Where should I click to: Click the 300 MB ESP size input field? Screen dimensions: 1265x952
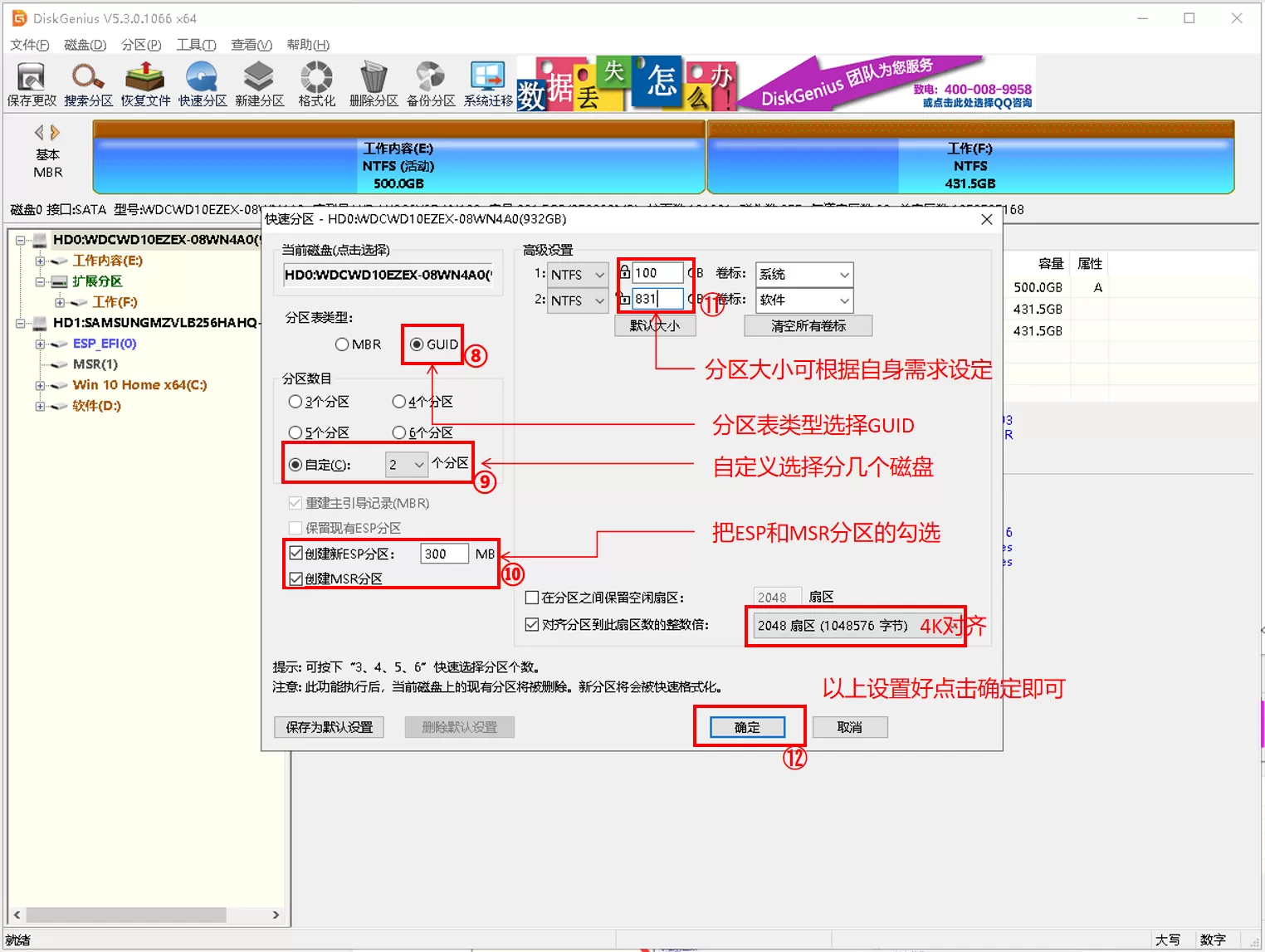(x=443, y=553)
